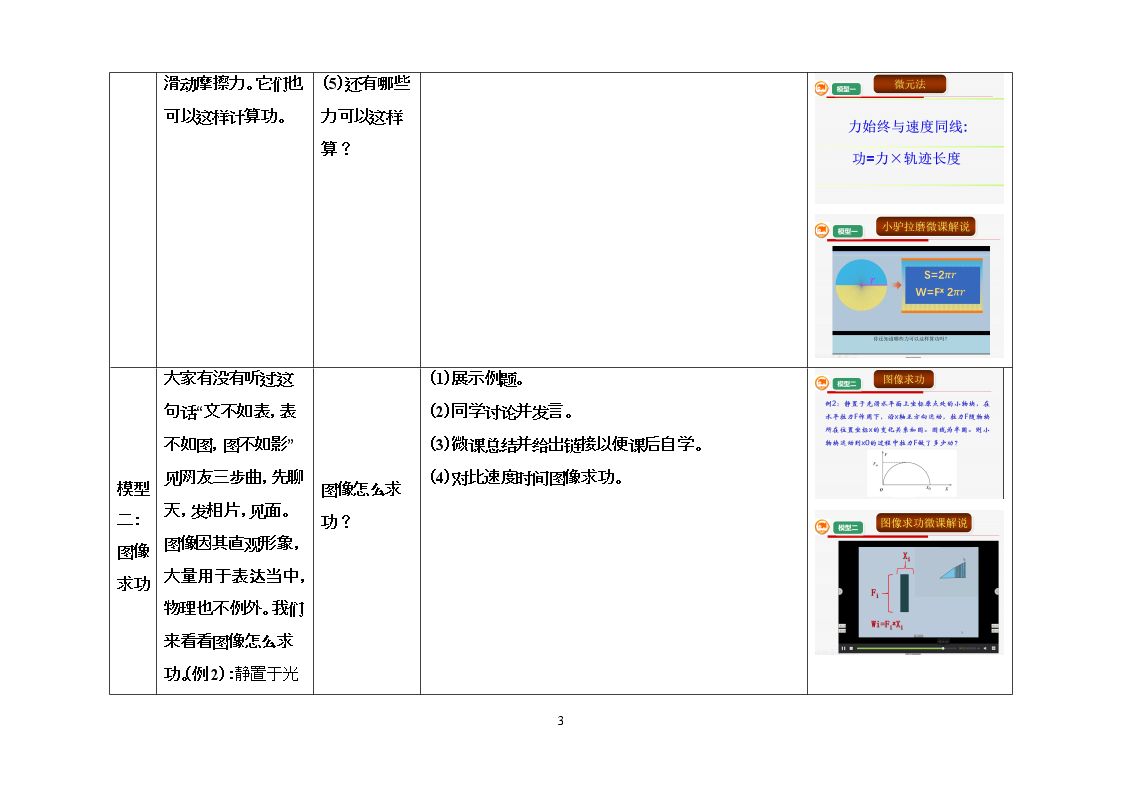
Task: Select the semicircle graph in 例2 slide
Action: pos(911,473)
